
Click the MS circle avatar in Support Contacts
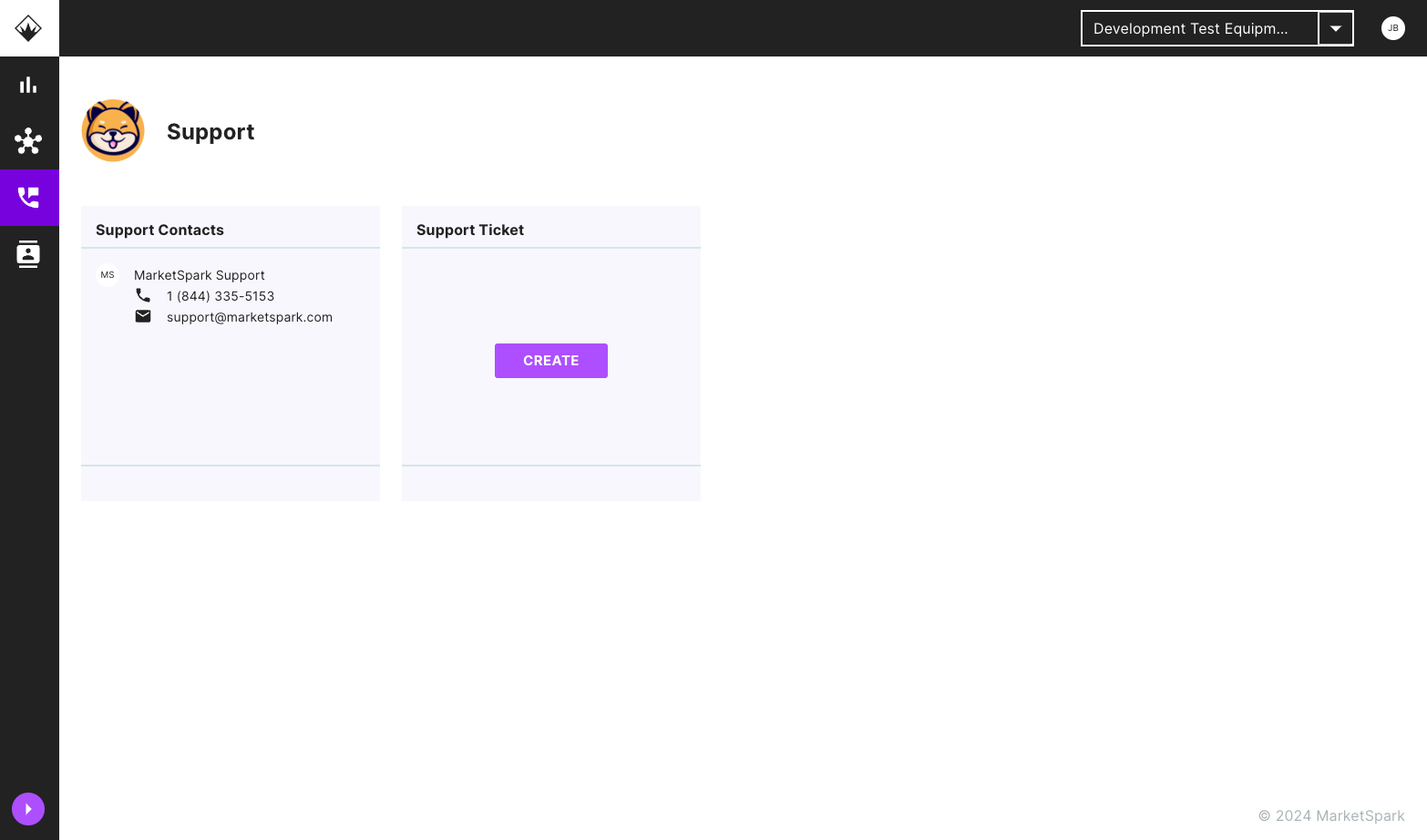(x=108, y=274)
